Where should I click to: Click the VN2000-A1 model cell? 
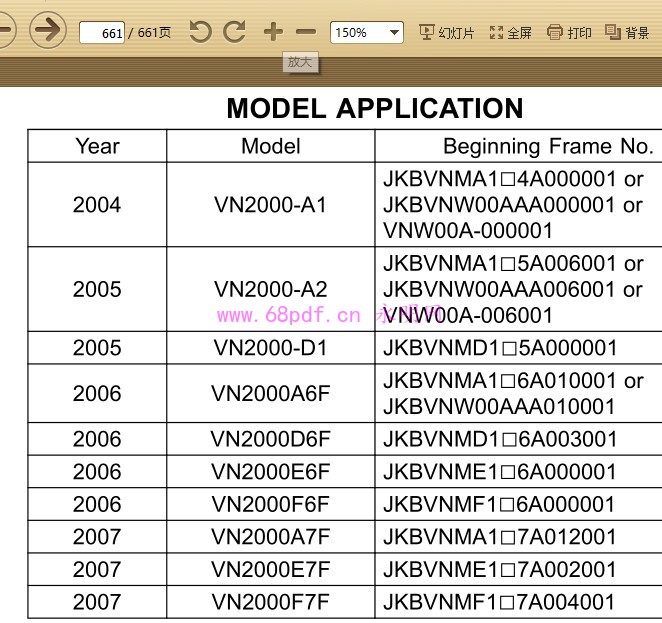point(270,205)
